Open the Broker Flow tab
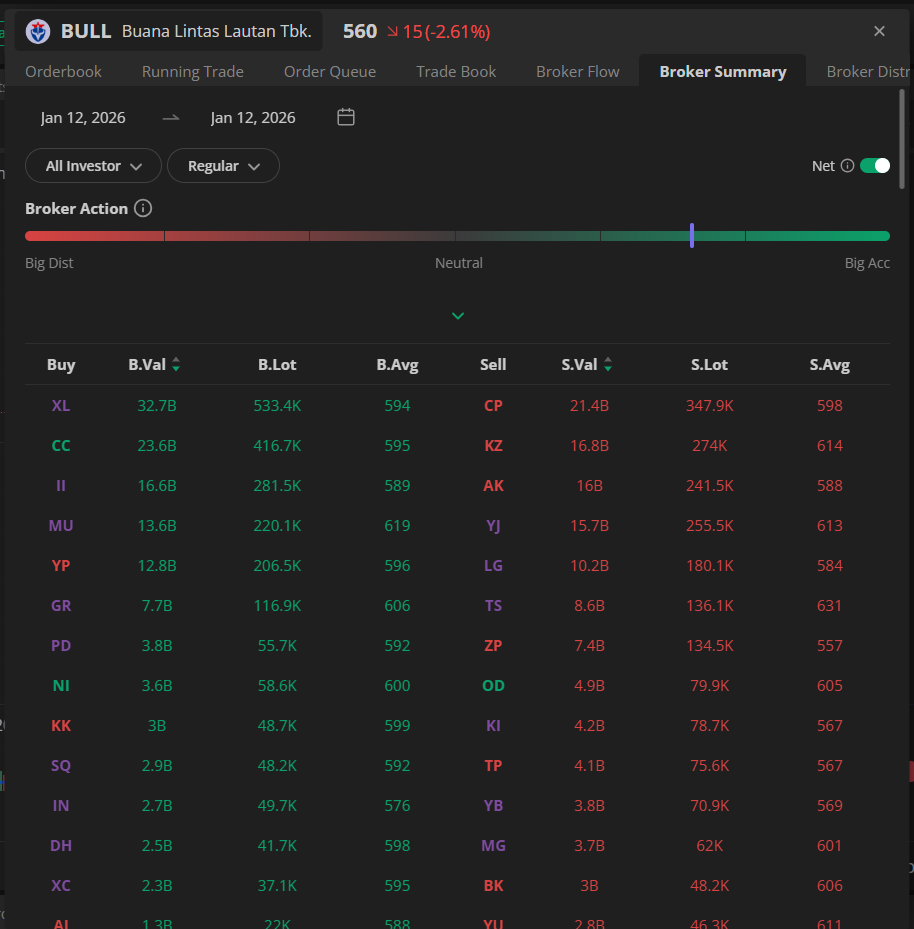This screenshot has height=929, width=914. click(x=577, y=71)
